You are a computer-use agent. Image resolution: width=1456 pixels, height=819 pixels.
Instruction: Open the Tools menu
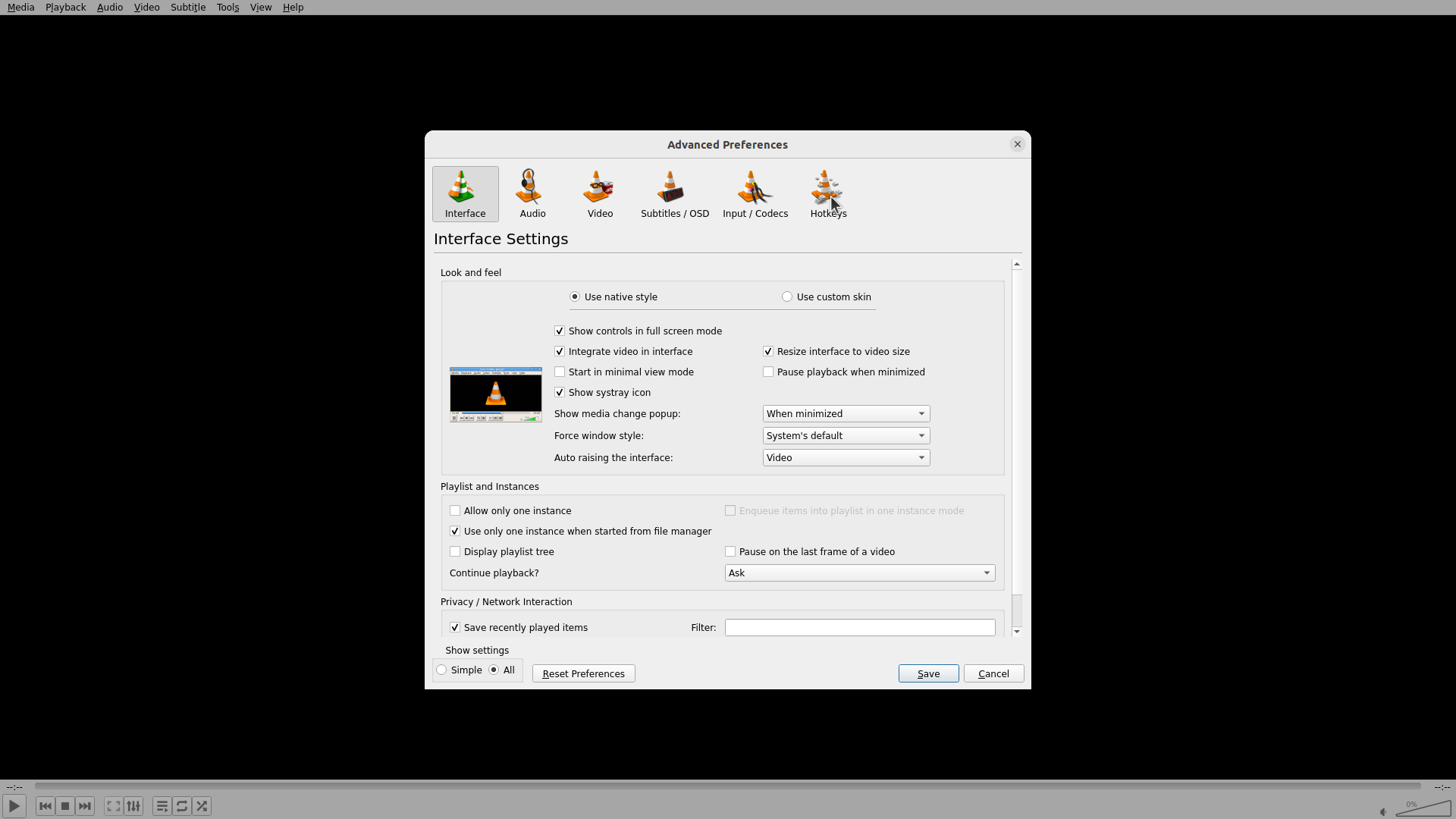(x=227, y=8)
